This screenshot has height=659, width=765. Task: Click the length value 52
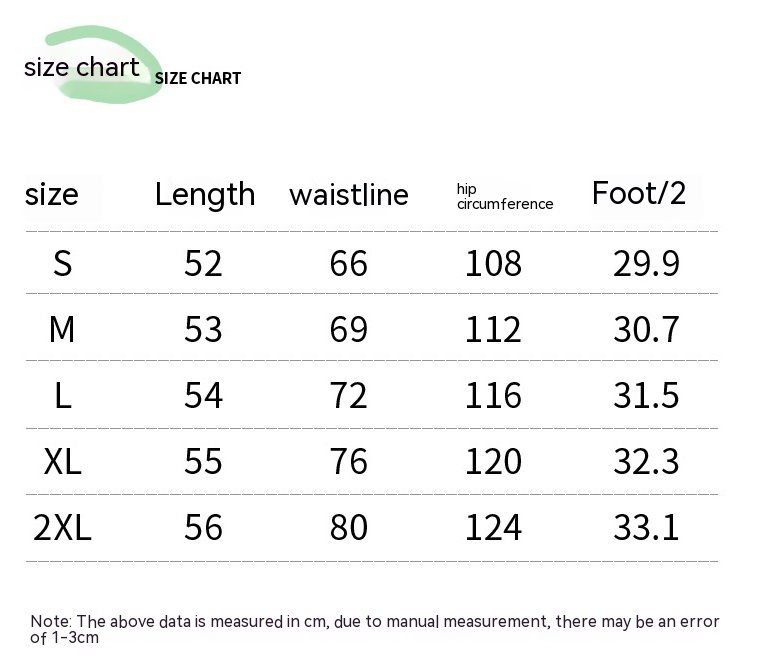click(x=203, y=263)
